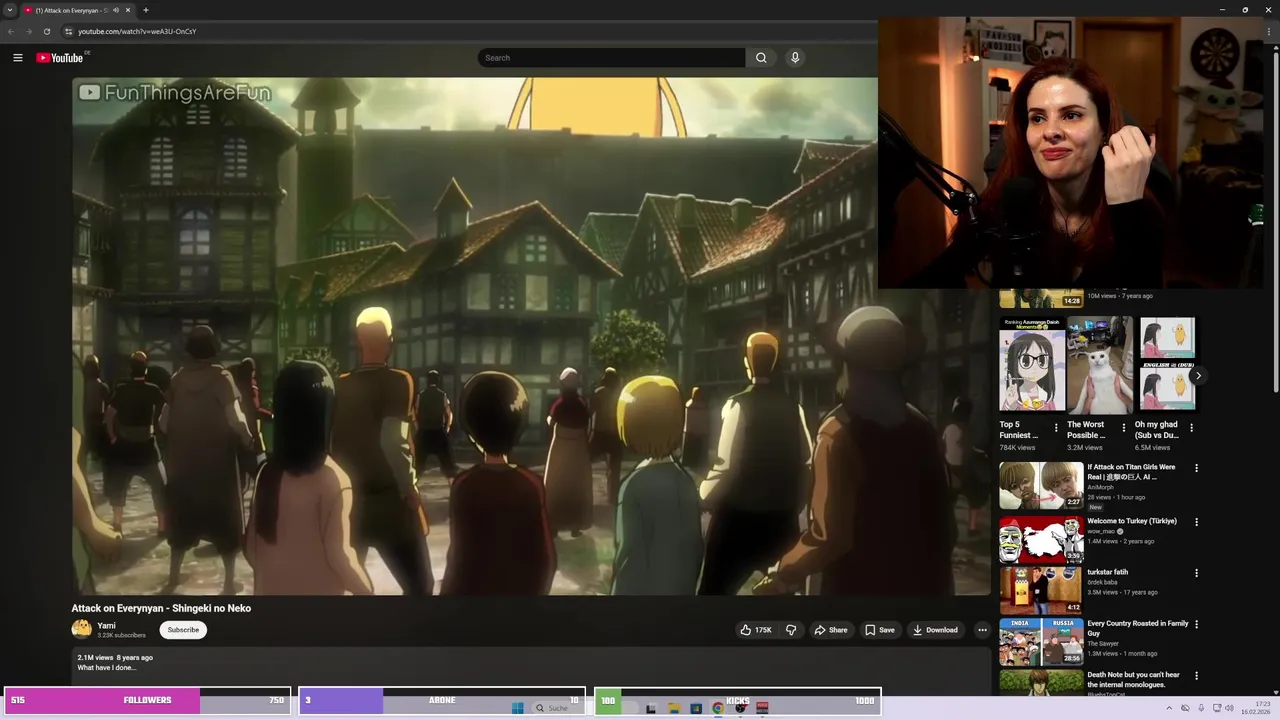The height and width of the screenshot is (720, 1280).
Task: Subscribe to the Yami channel
Action: pos(183,630)
